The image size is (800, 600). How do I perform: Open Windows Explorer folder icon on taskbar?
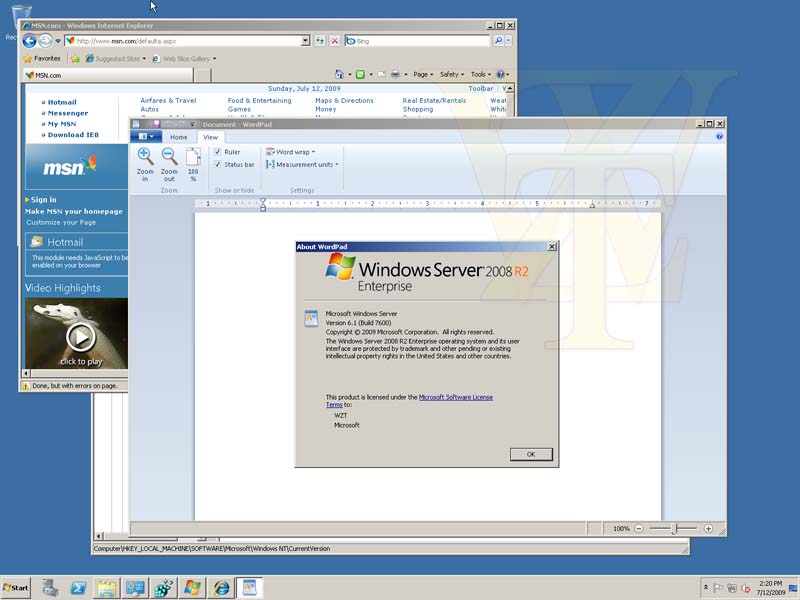tap(107, 588)
